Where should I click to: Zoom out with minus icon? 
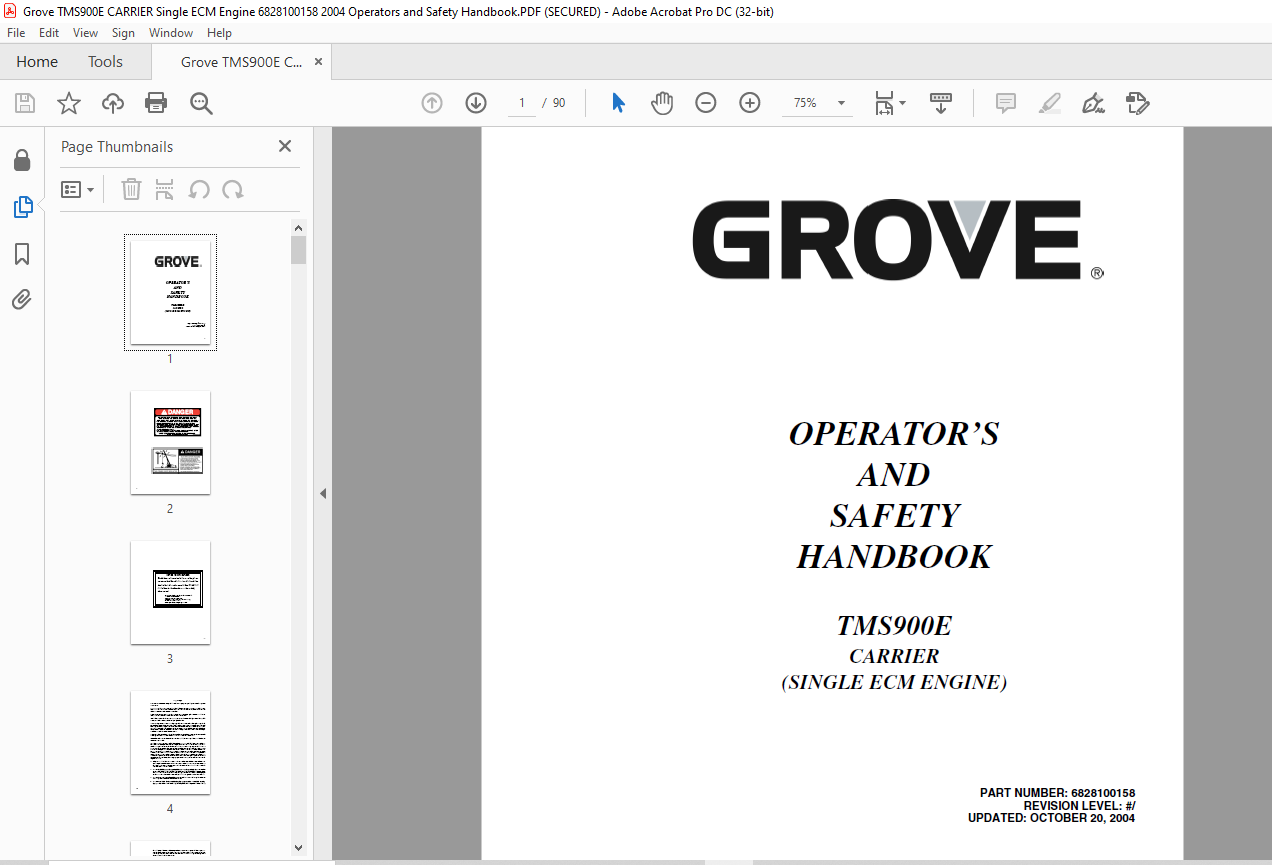pyautogui.click(x=706, y=103)
